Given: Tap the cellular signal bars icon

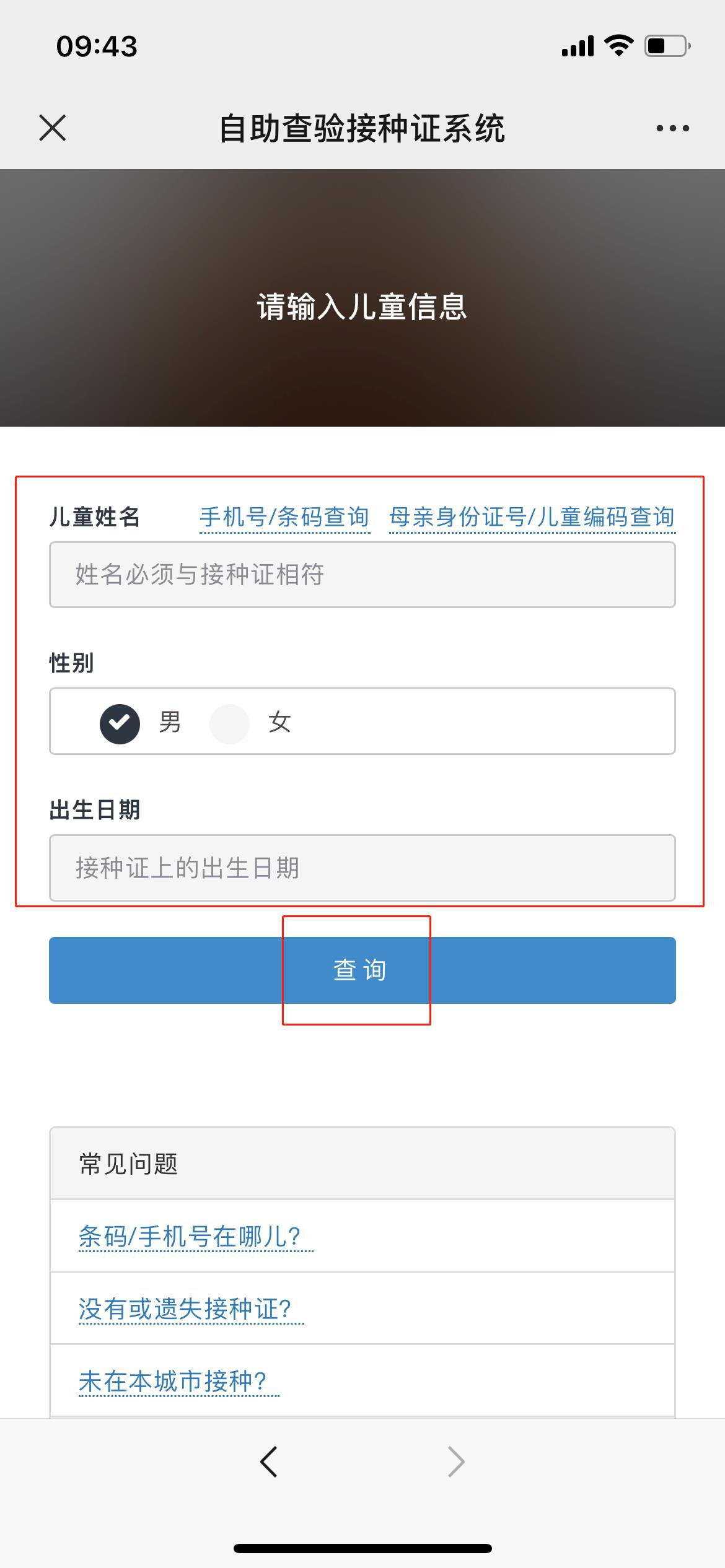Looking at the screenshot, I should point(578,46).
